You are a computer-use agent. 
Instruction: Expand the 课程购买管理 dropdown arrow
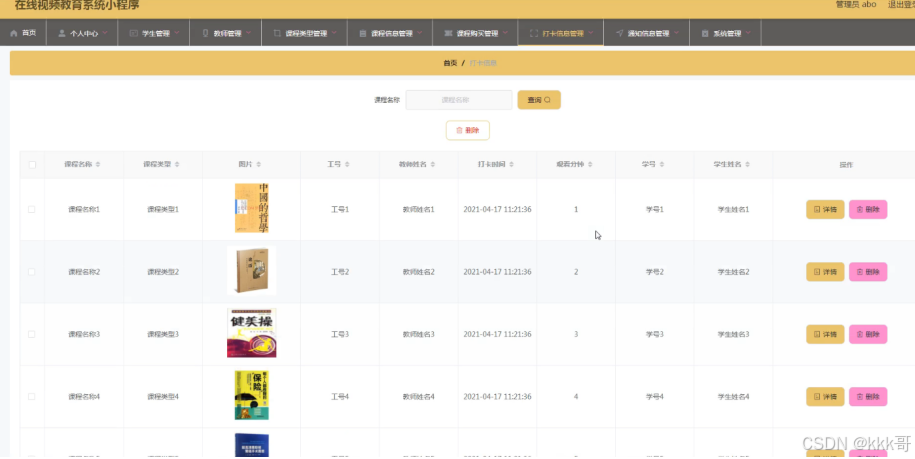pyautogui.click(x=505, y=33)
